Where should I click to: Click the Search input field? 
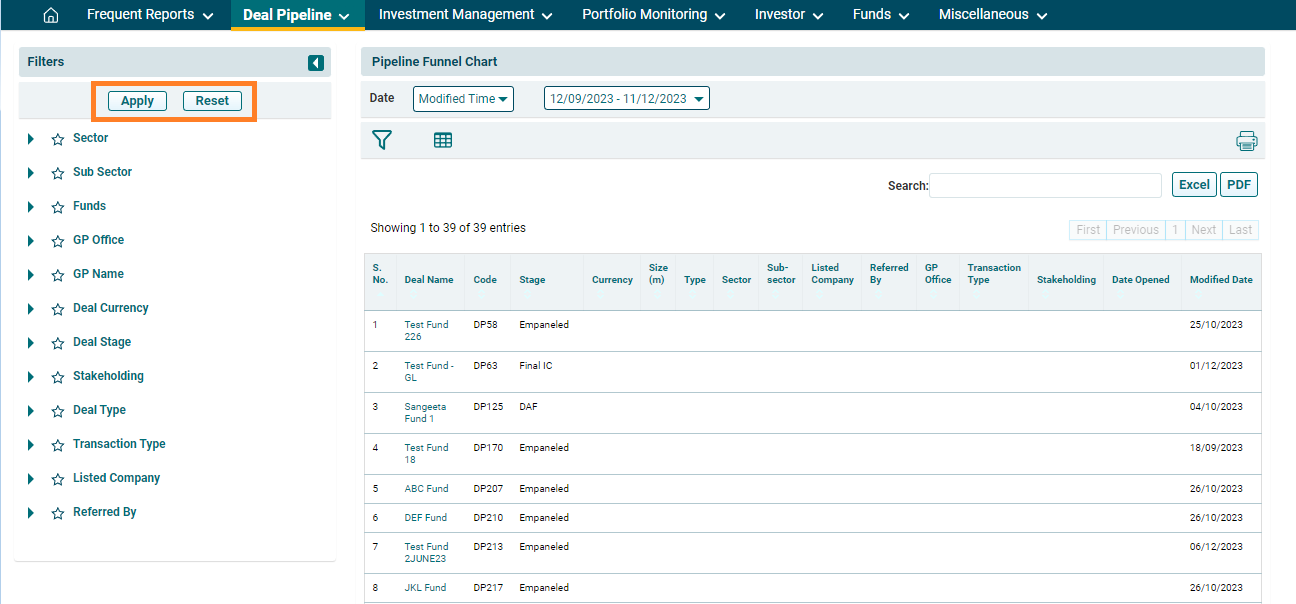coord(1045,186)
